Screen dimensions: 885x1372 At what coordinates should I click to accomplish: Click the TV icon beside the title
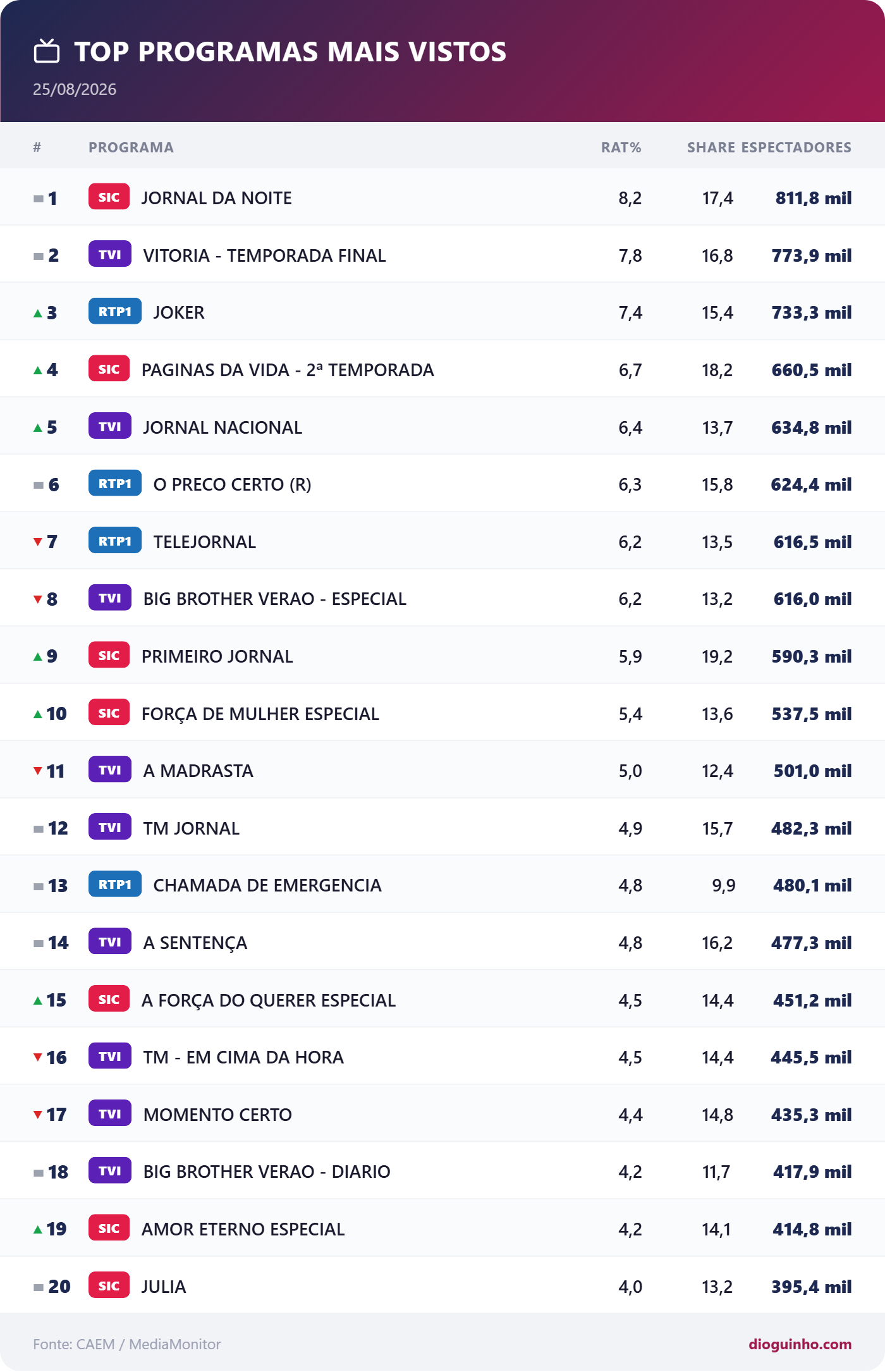click(47, 51)
